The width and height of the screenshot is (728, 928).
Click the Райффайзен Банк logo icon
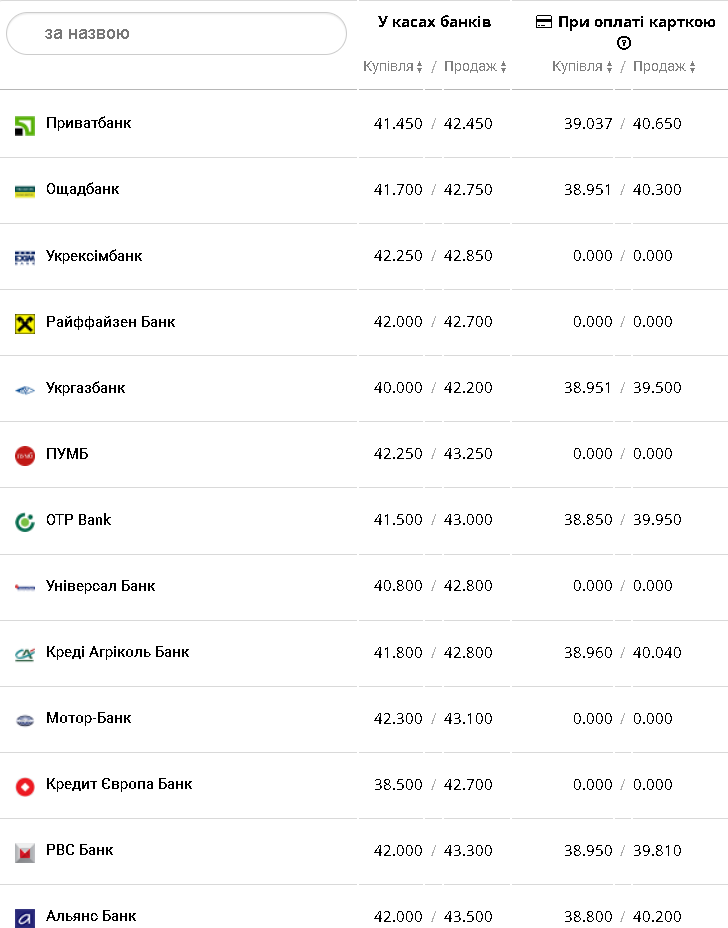[25, 323]
